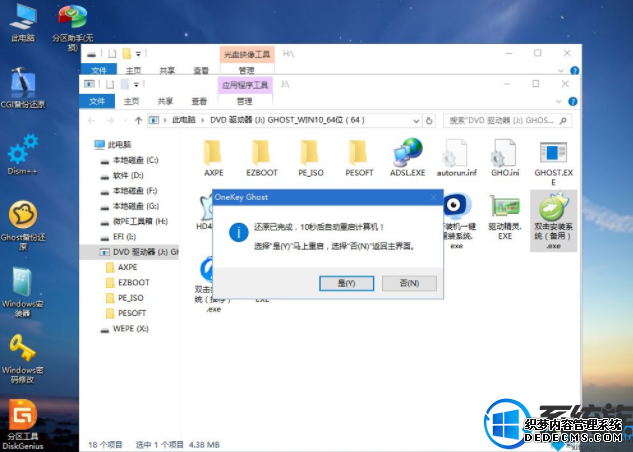Select the PE_ISO folder in the file pane
Image resolution: width=633 pixels, height=452 pixels.
click(311, 158)
